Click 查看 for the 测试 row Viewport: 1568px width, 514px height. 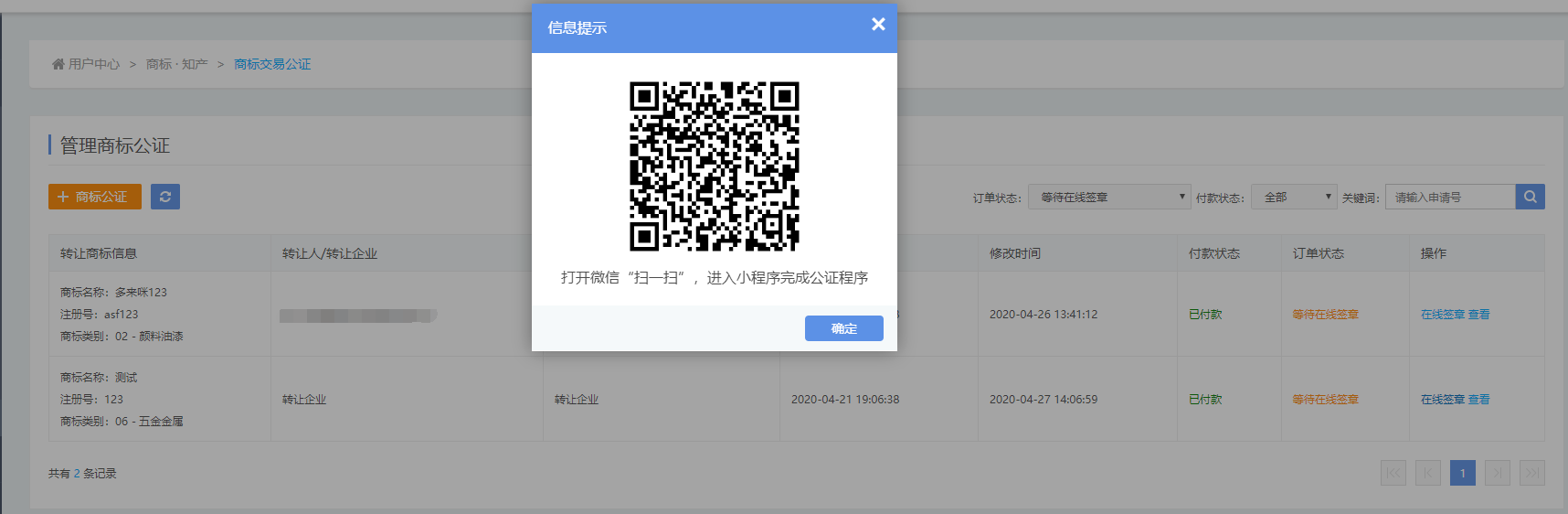point(1479,400)
